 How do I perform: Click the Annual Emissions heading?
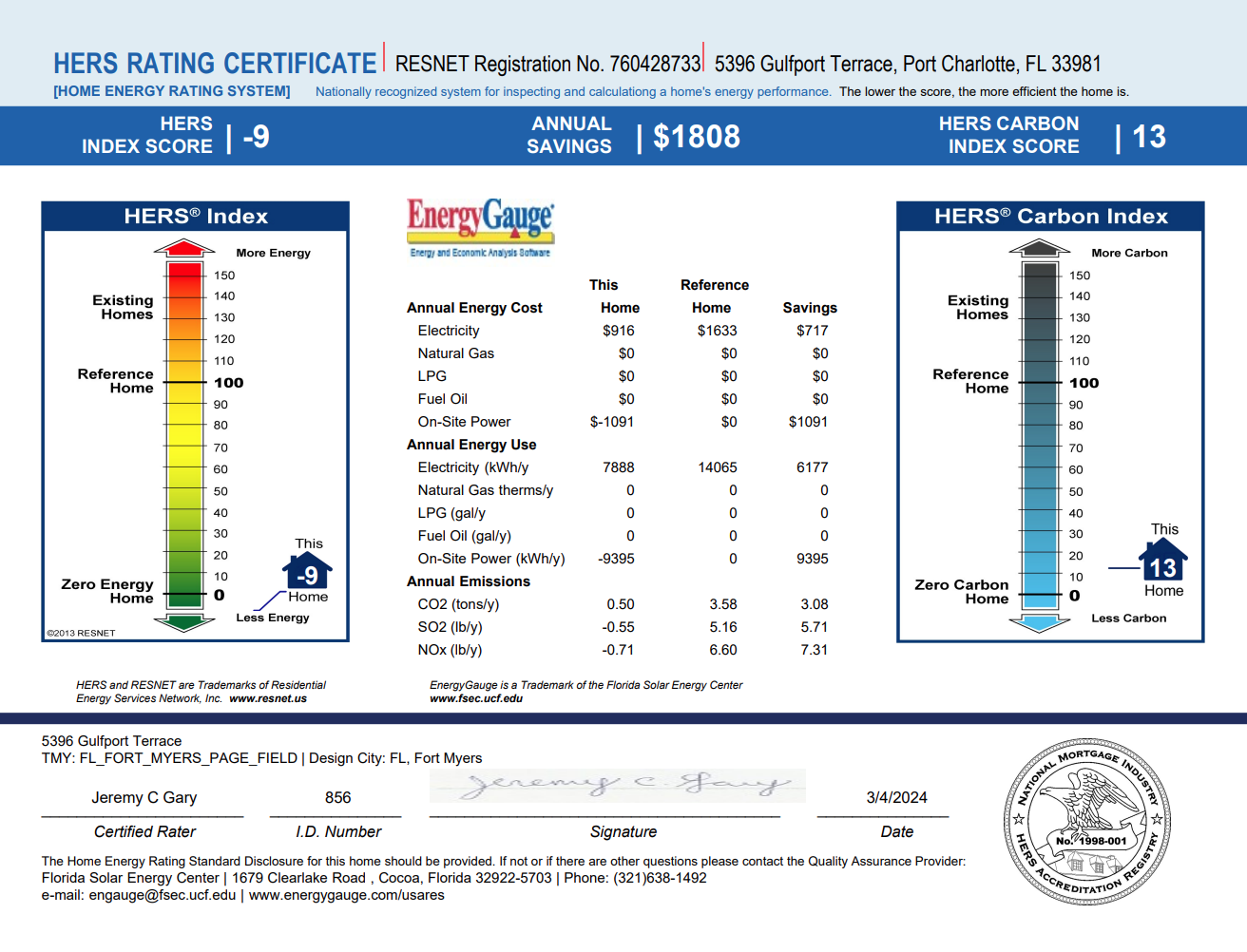pyautogui.click(x=469, y=581)
